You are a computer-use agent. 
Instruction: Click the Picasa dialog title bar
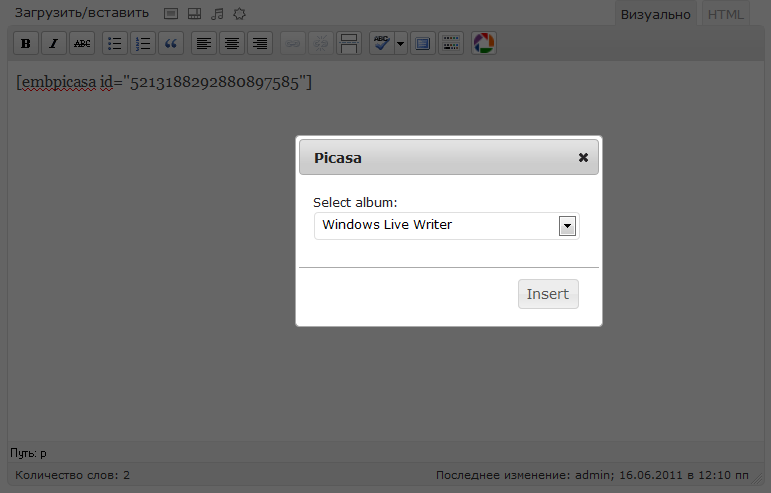coord(448,157)
